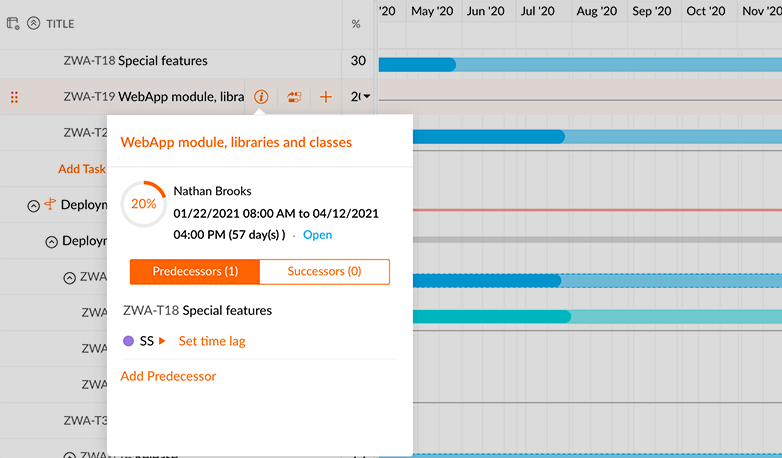Viewport: 782px width, 458px height.
Task: Click the info icon on ZWA-T19 row
Action: pos(261,96)
